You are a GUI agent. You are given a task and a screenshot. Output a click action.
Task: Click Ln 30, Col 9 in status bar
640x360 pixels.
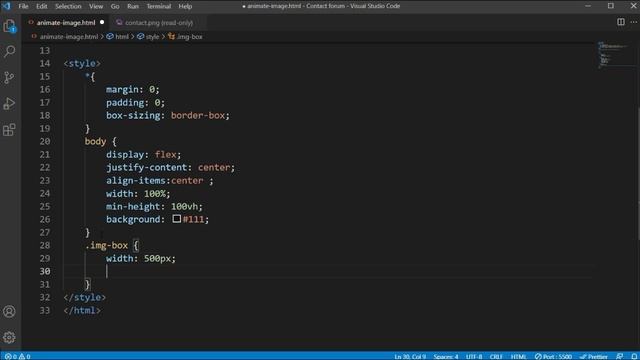[410, 356]
